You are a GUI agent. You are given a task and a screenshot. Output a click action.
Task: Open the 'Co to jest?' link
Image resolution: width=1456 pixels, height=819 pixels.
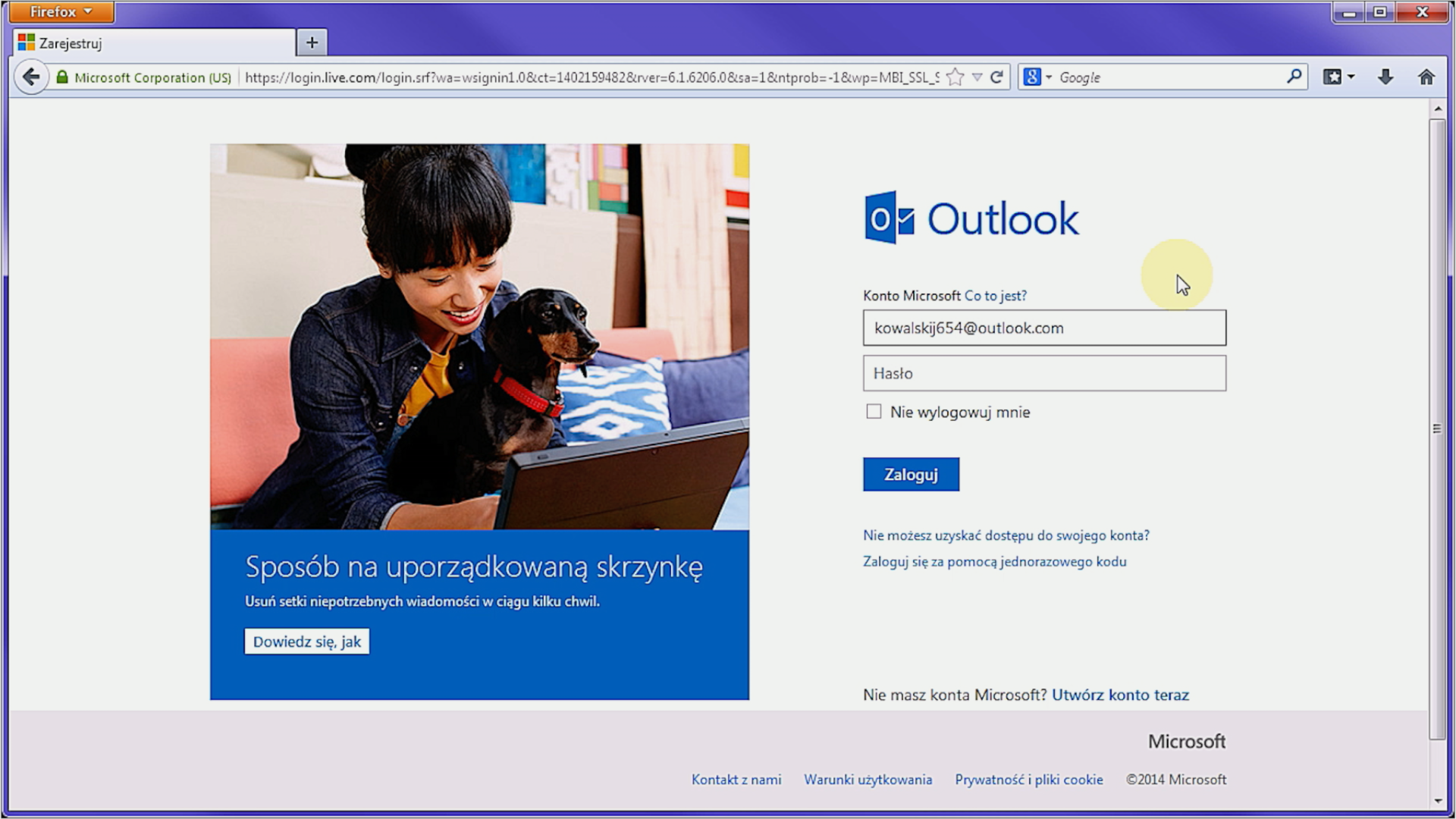tap(996, 296)
